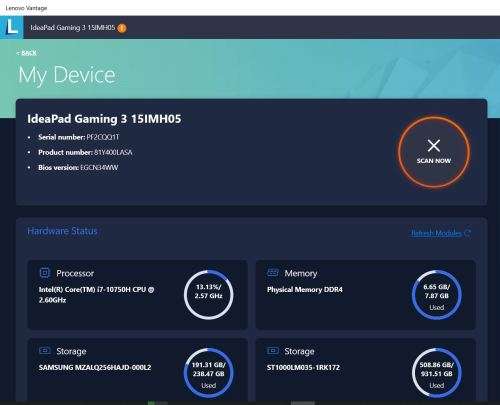The height and width of the screenshot is (405, 500).
Task: Click the Intel Core i7-10750H CPU text
Action: 96,295
